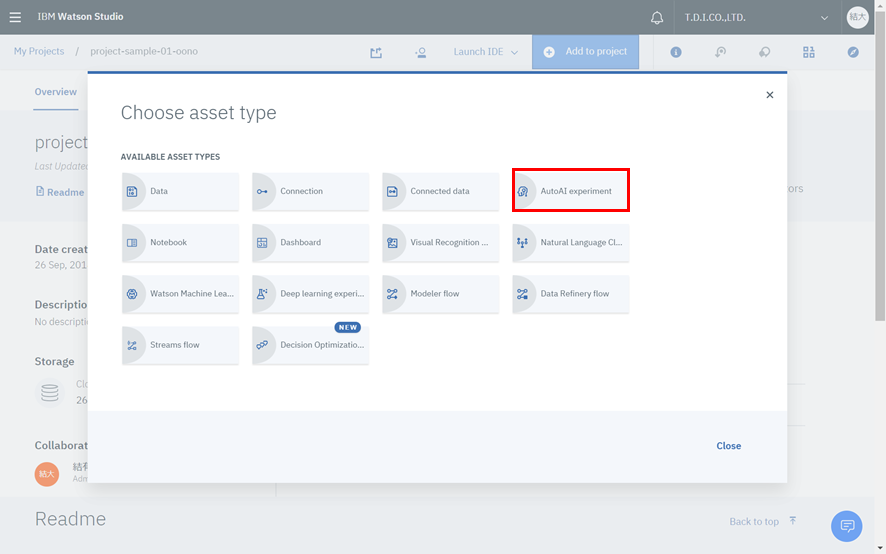Expand the Launch IDE dropdown

coord(486,52)
